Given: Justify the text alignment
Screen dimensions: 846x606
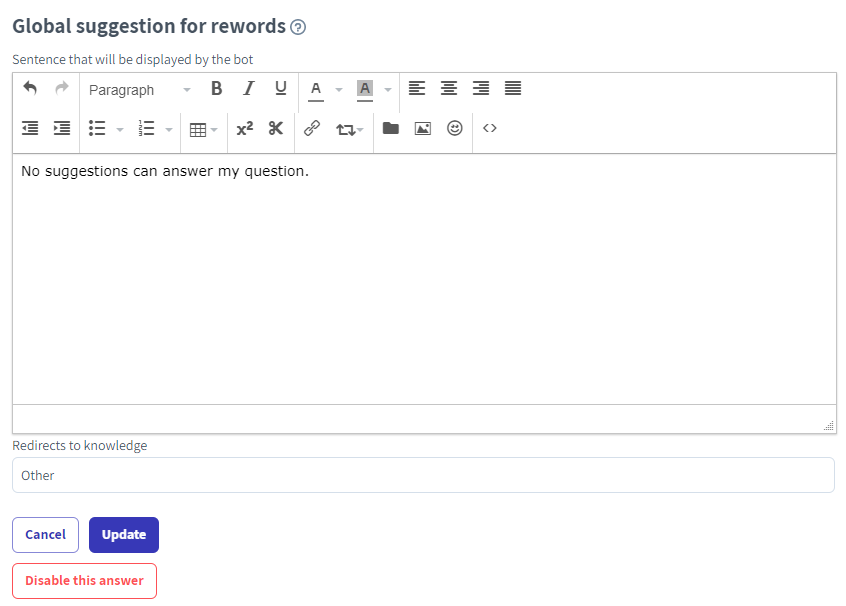Looking at the screenshot, I should (513, 89).
